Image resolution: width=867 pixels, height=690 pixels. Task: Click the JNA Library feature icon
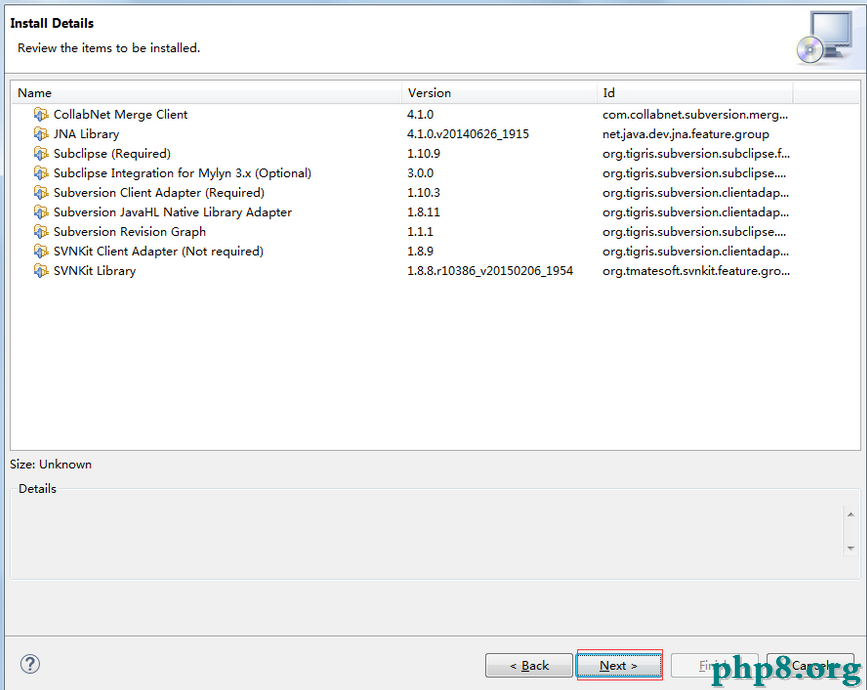coord(40,134)
